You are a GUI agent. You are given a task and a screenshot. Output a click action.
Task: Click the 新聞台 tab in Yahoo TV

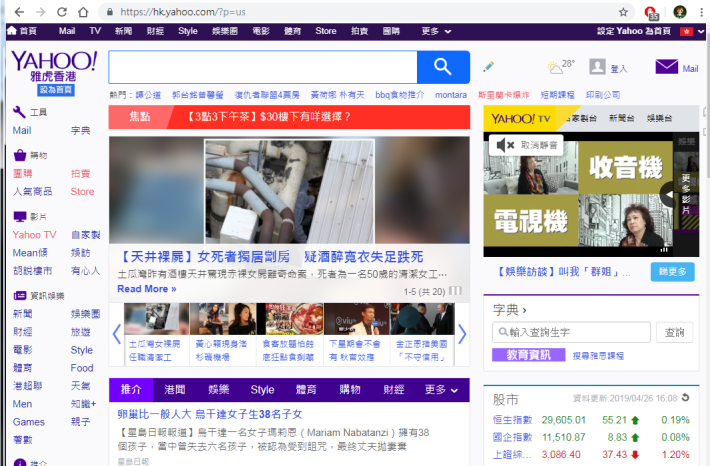pos(621,118)
